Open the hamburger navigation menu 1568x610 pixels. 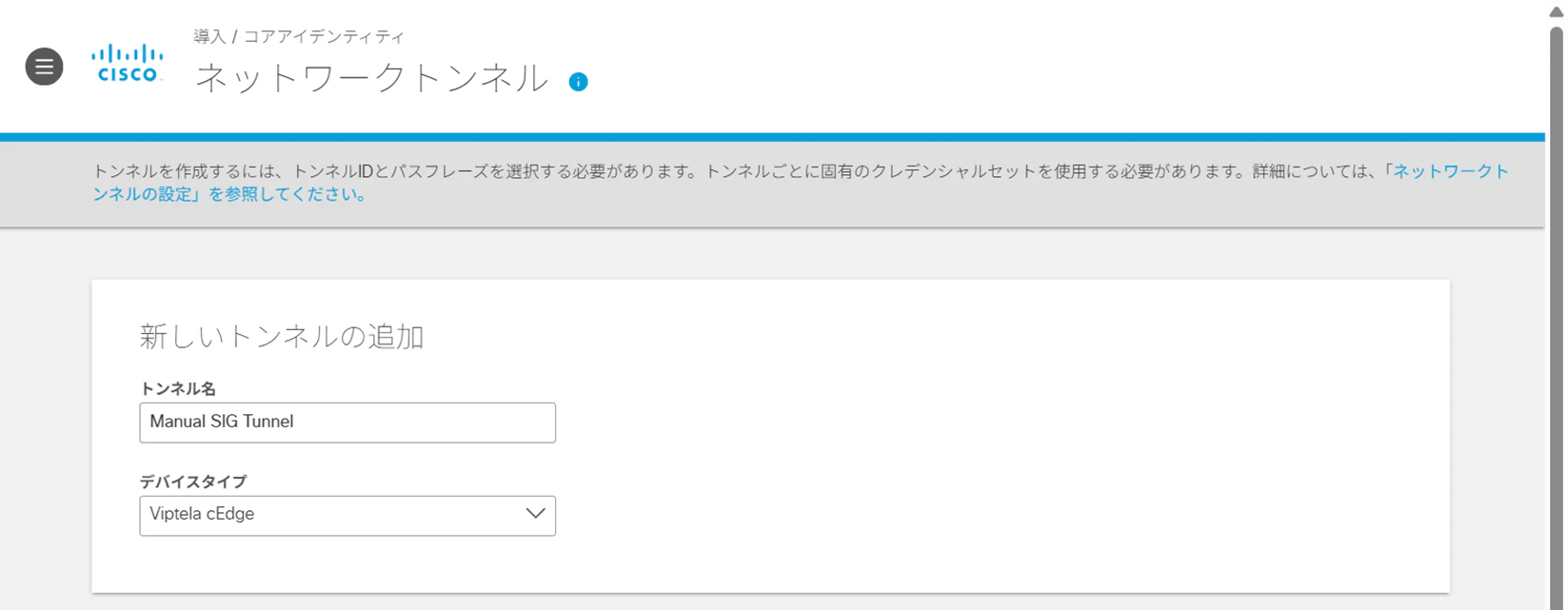coord(44,67)
